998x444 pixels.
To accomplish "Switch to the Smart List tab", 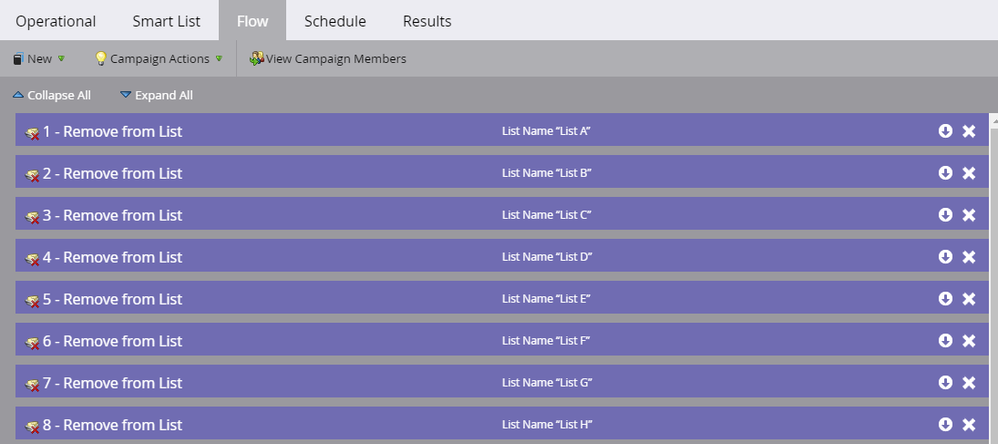I will (x=166, y=21).
